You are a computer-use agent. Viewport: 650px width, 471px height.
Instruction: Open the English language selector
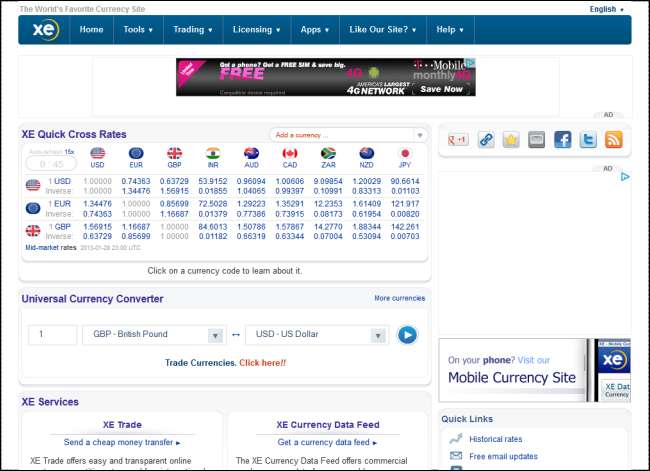click(607, 9)
